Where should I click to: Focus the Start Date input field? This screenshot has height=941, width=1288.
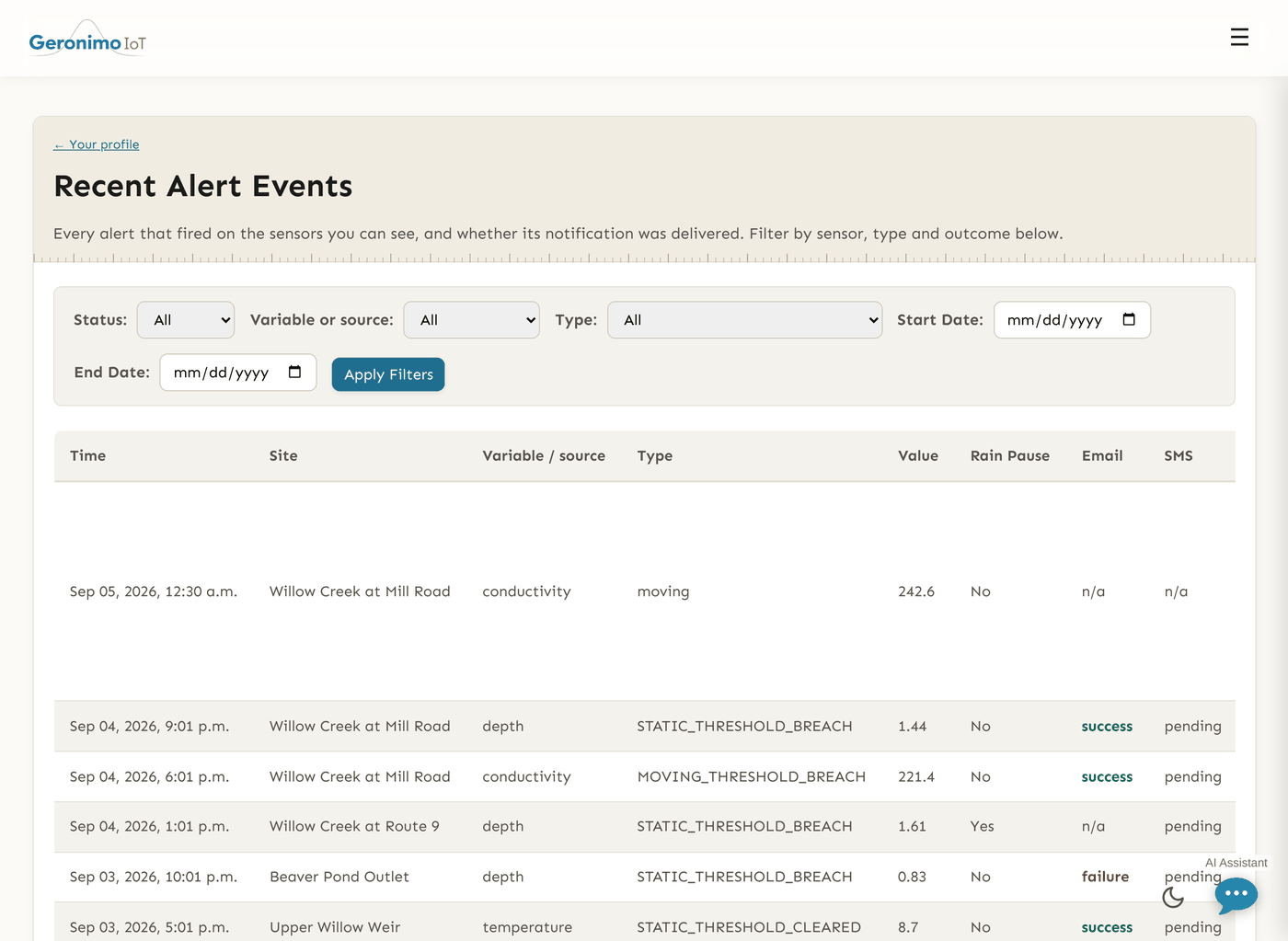[1072, 320]
